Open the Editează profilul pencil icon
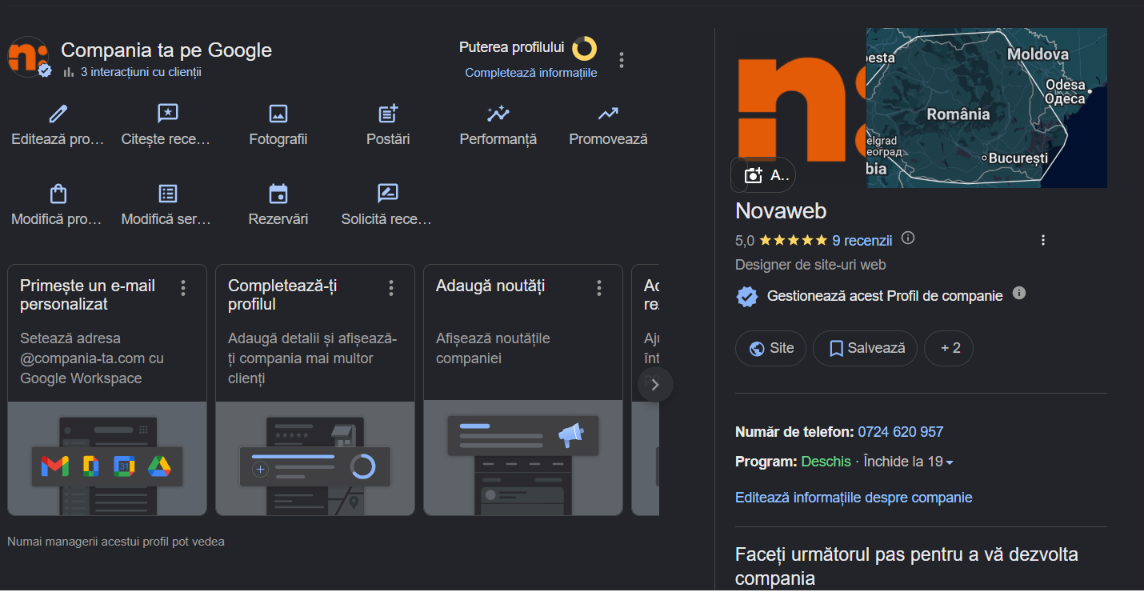1144x591 pixels. pyautogui.click(x=58, y=114)
